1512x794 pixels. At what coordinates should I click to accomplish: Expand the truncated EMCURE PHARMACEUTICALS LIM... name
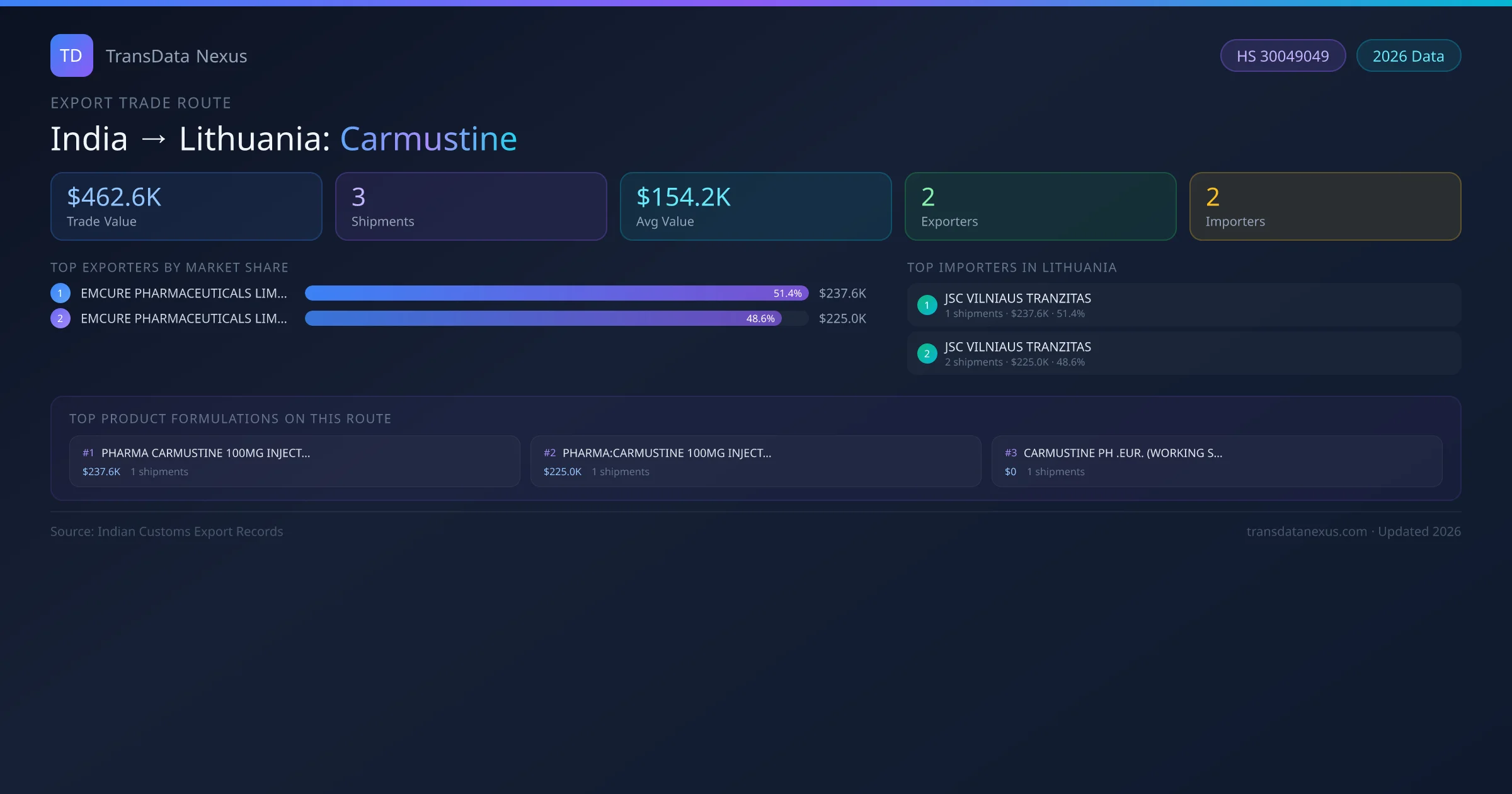183,292
